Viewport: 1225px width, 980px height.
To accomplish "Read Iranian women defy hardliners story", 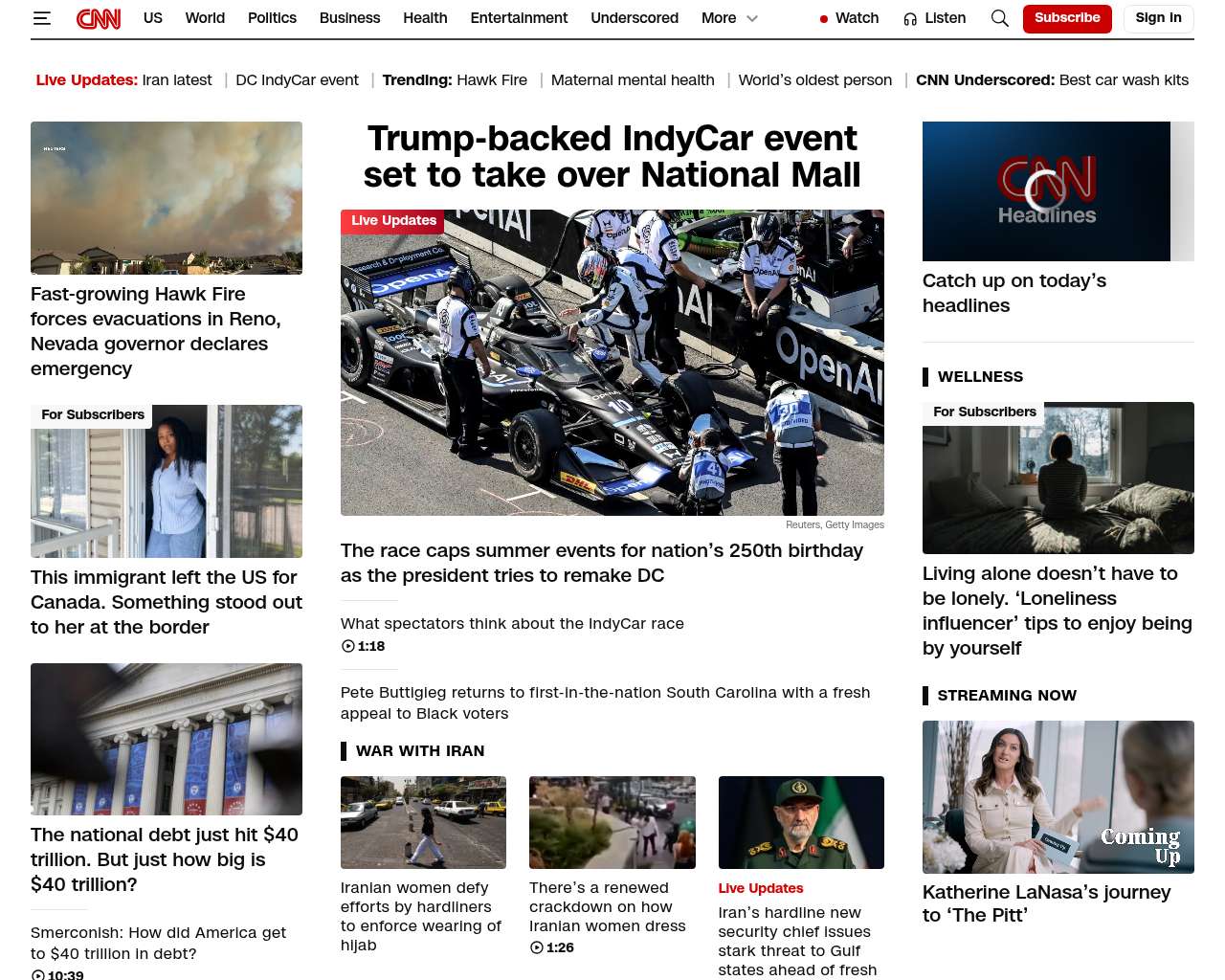I will (421, 916).
